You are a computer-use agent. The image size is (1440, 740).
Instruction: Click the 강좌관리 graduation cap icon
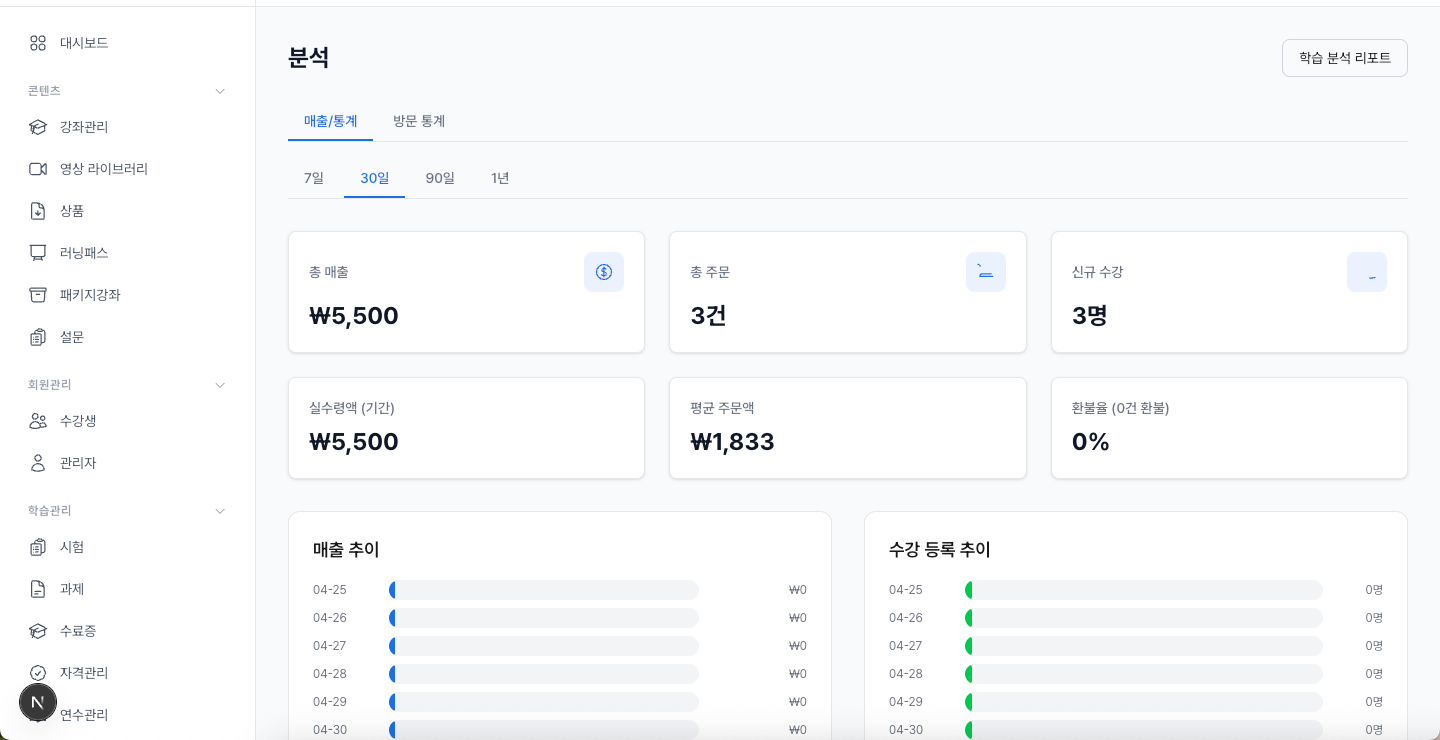[38, 127]
